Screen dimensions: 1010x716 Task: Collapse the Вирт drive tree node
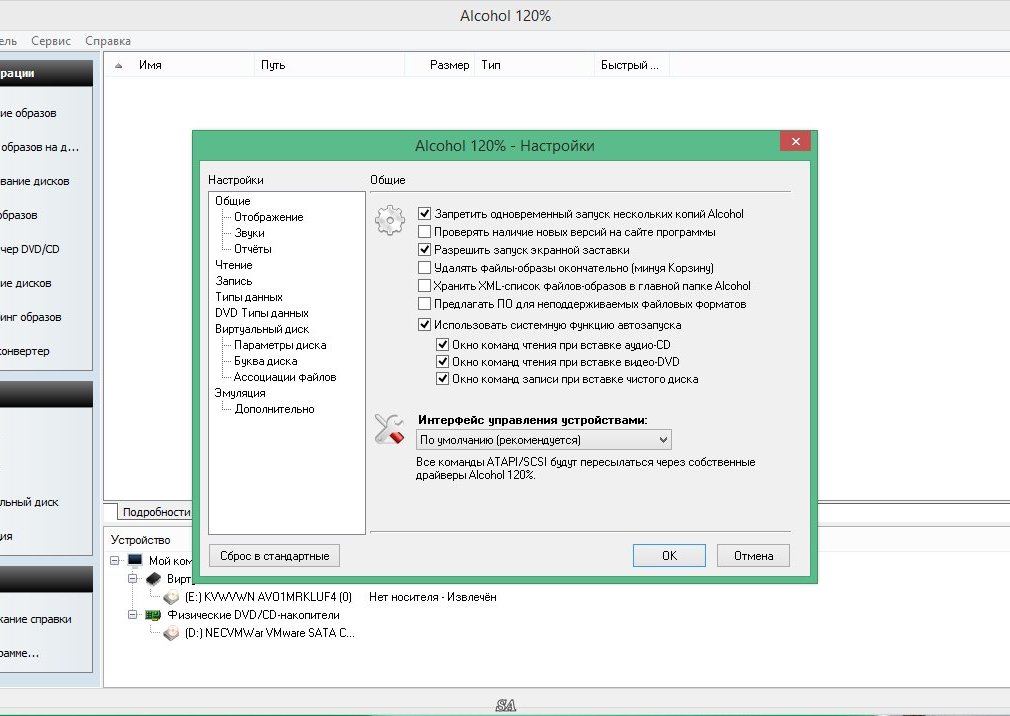point(133,579)
